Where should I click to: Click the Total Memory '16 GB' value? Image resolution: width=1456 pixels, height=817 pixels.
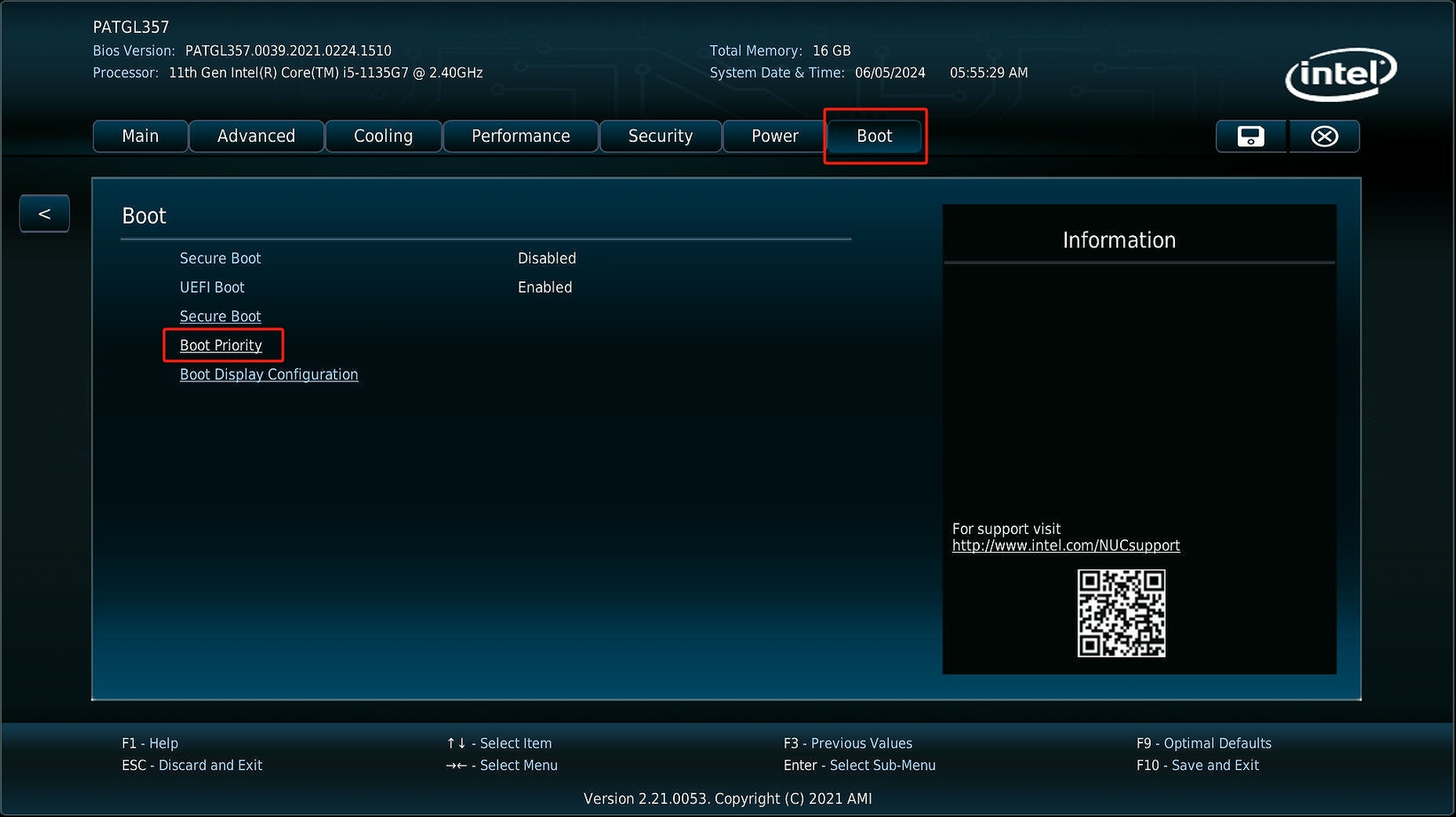pos(832,51)
